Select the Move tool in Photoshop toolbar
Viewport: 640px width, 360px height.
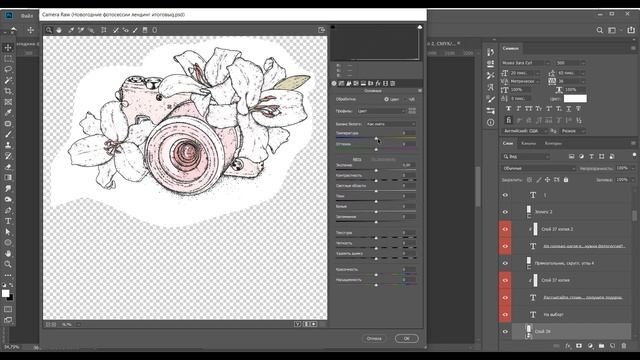point(8,48)
